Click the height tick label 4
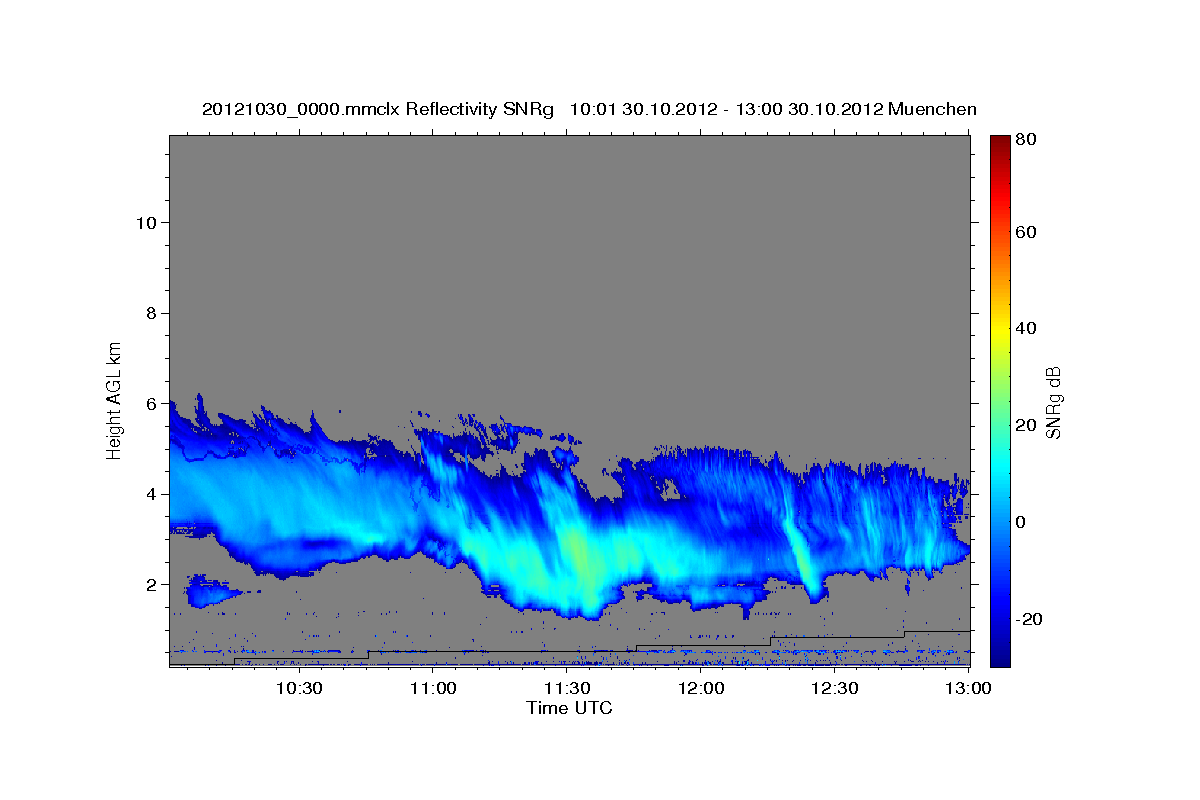The height and width of the screenshot is (800, 1200). (151, 494)
